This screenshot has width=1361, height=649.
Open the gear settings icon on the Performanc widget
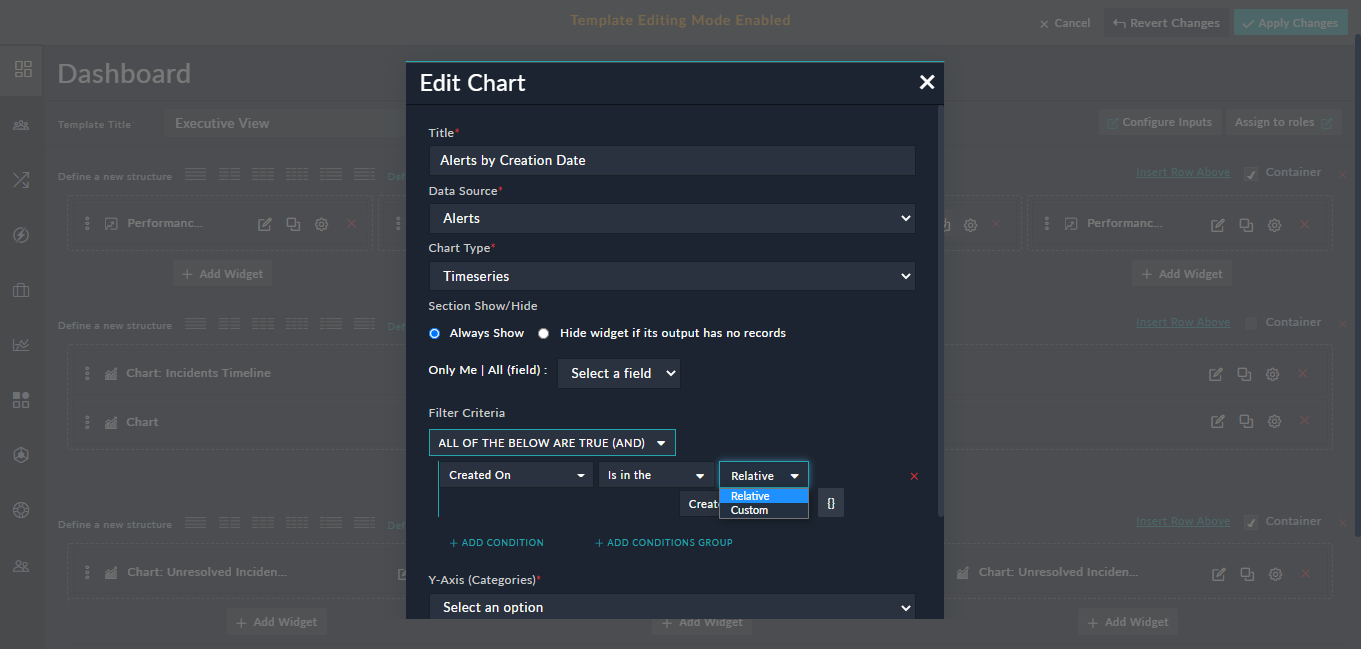[321, 224]
